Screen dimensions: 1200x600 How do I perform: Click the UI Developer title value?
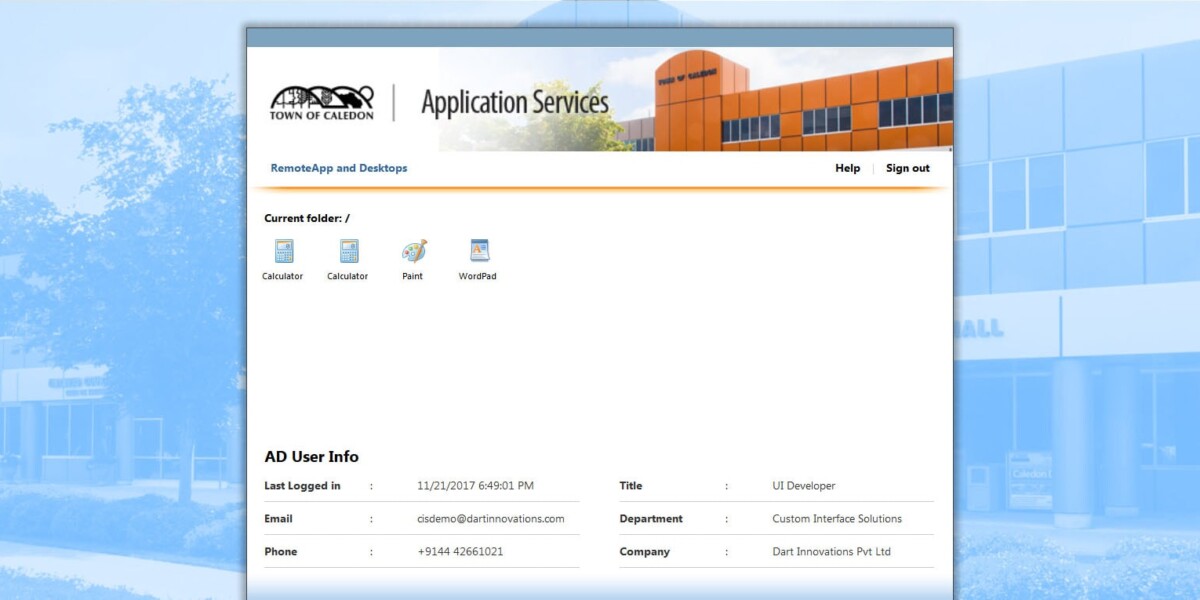(803, 486)
